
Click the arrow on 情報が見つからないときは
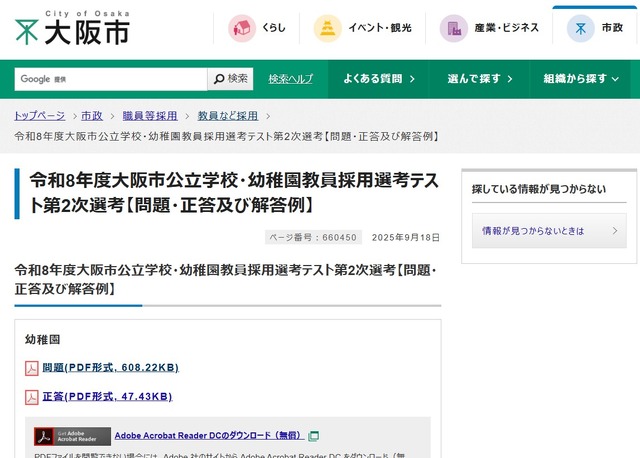tap(615, 231)
